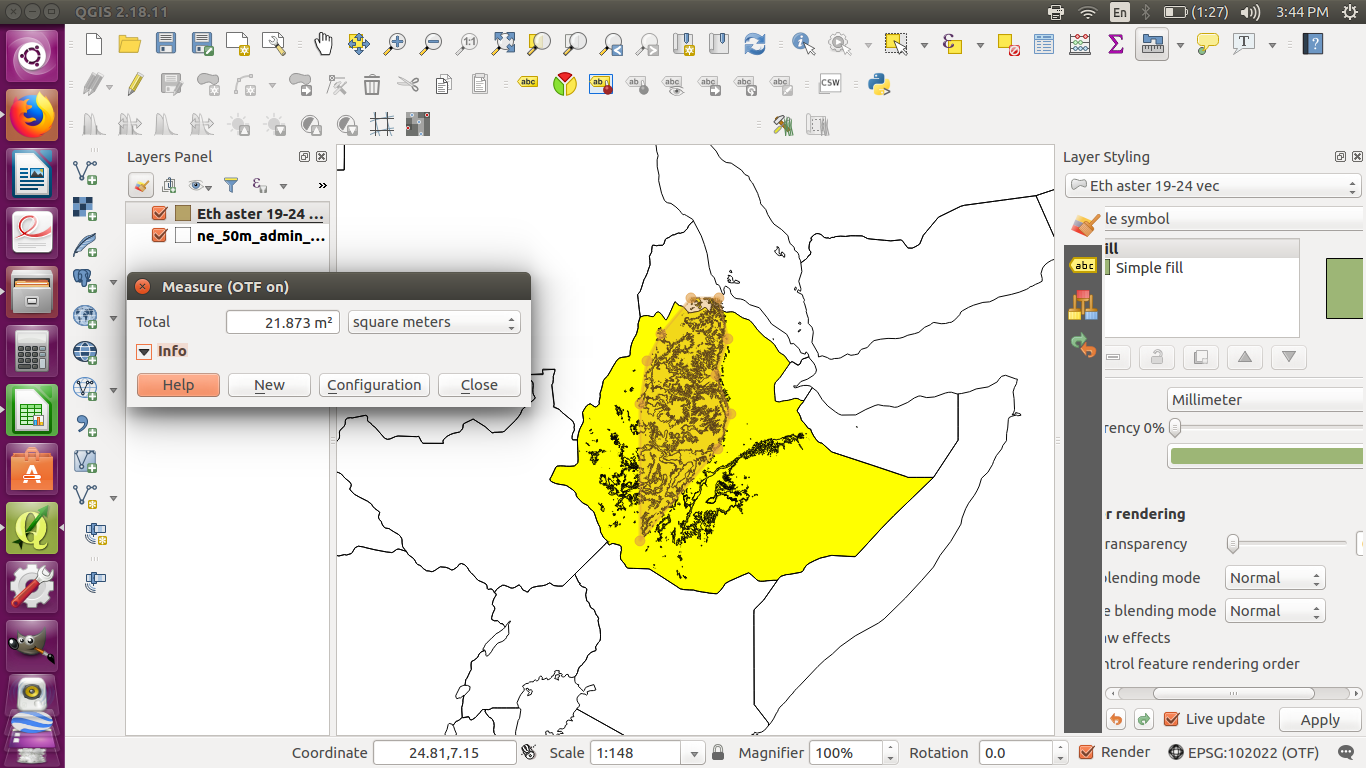
Task: Open the Millimeter unit dropdown
Action: click(x=1265, y=399)
